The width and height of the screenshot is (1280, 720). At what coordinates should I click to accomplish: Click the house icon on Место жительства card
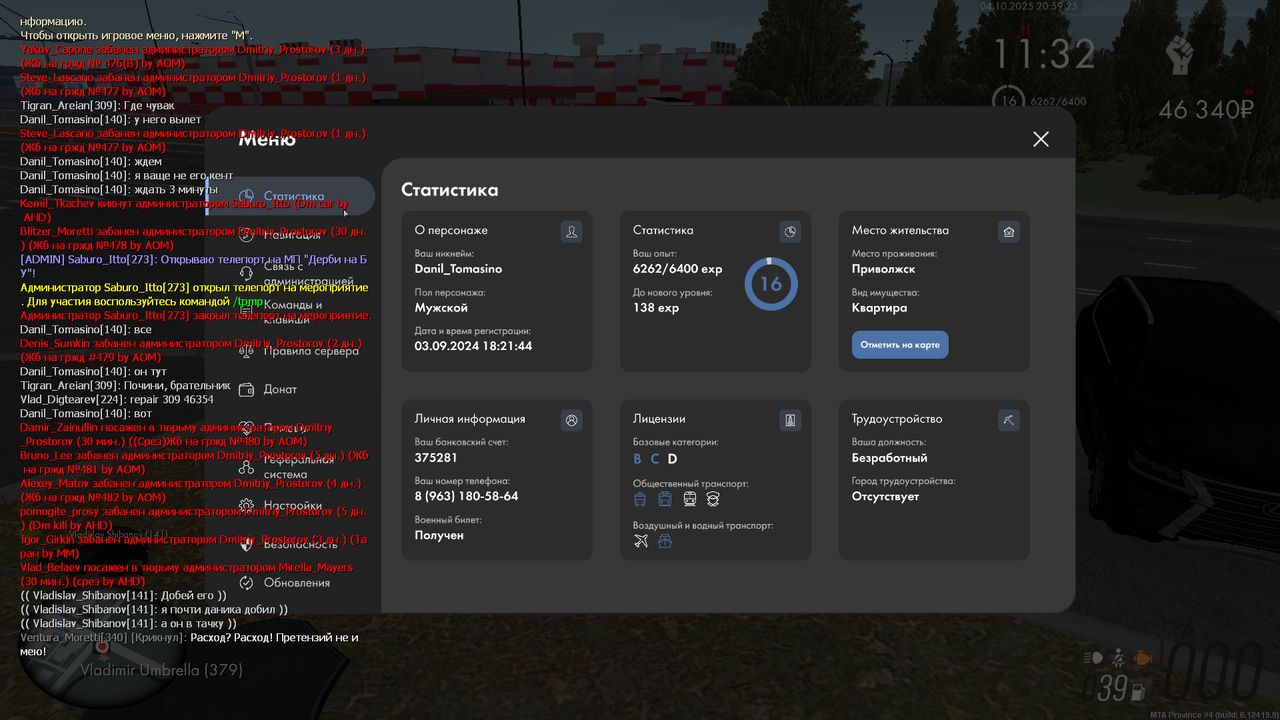coord(1009,231)
